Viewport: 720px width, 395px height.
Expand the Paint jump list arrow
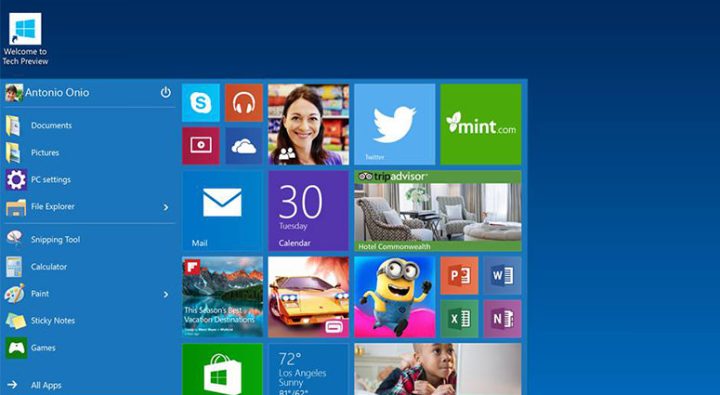point(166,294)
